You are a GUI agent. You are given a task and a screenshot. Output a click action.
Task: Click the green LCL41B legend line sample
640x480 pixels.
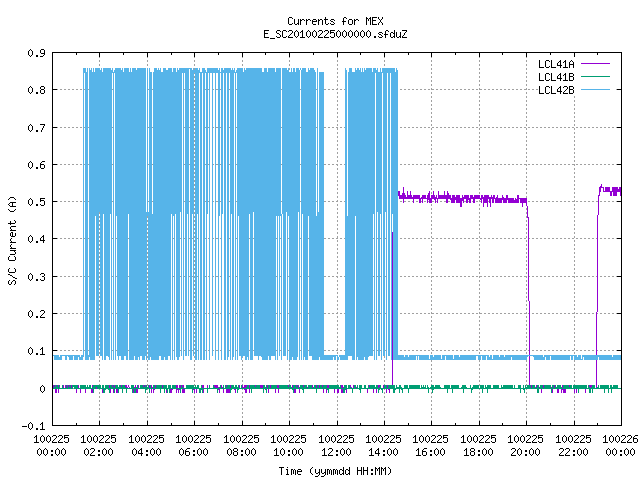(x=595, y=76)
